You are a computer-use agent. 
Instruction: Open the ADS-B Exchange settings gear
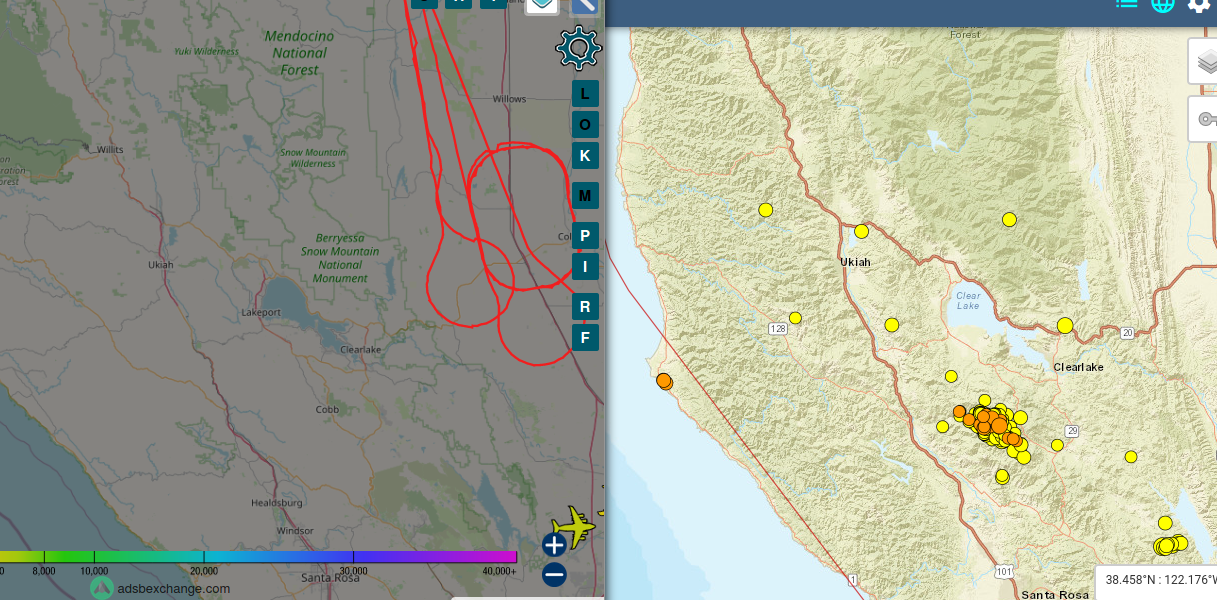(x=578, y=48)
